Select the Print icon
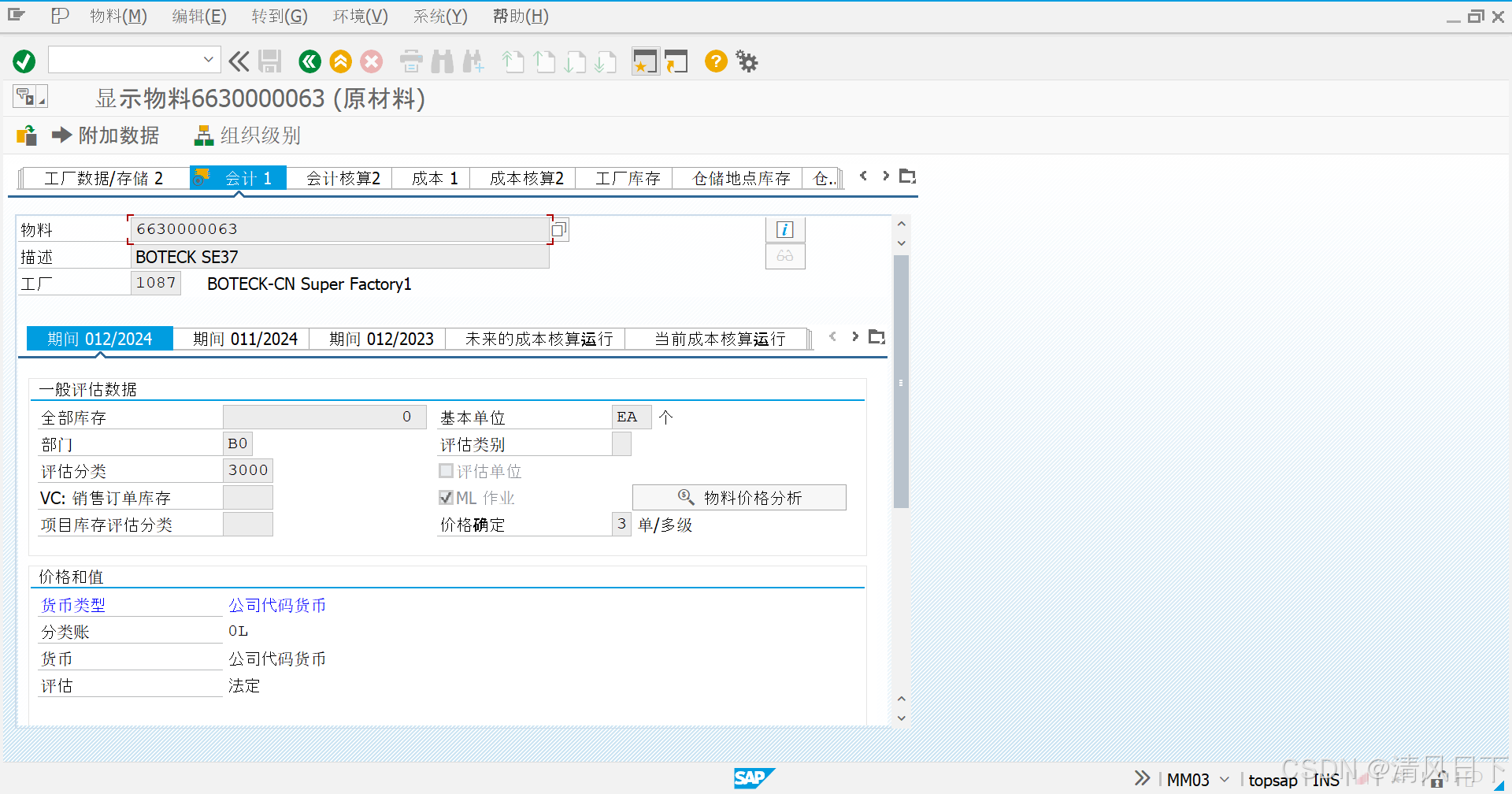Screen dimensions: 1512x794 pyautogui.click(x=410, y=61)
